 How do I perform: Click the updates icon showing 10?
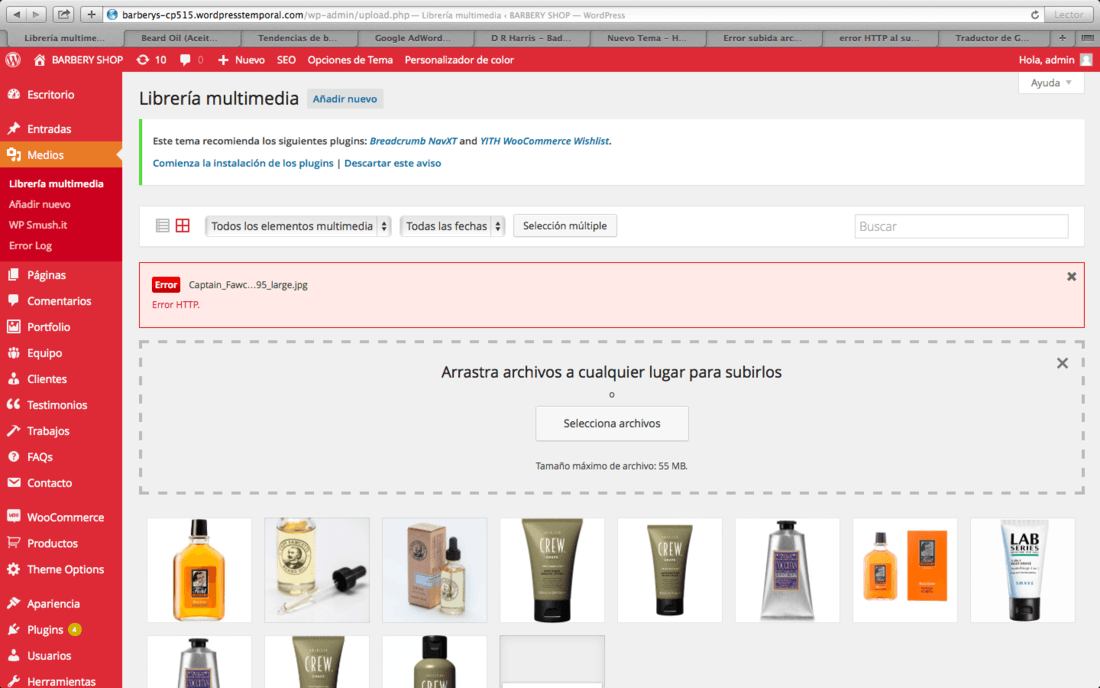[x=142, y=60]
